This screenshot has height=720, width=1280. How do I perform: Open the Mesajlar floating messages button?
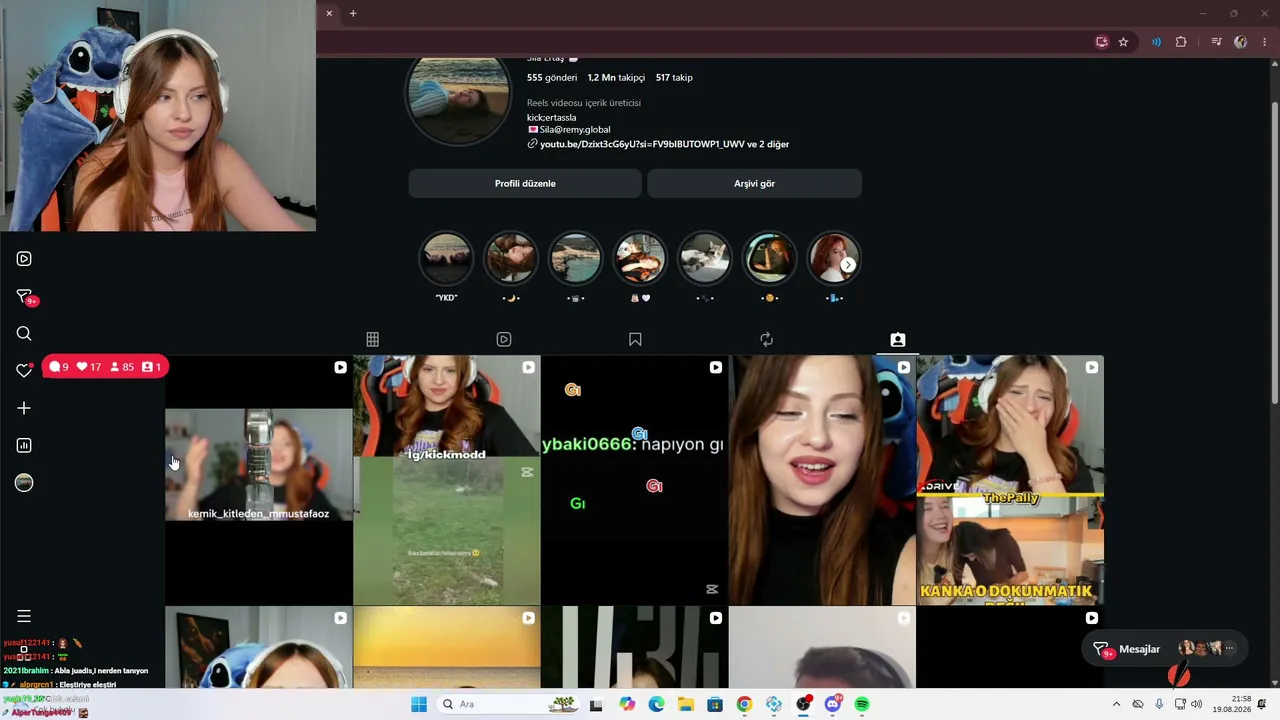[x=1166, y=649]
